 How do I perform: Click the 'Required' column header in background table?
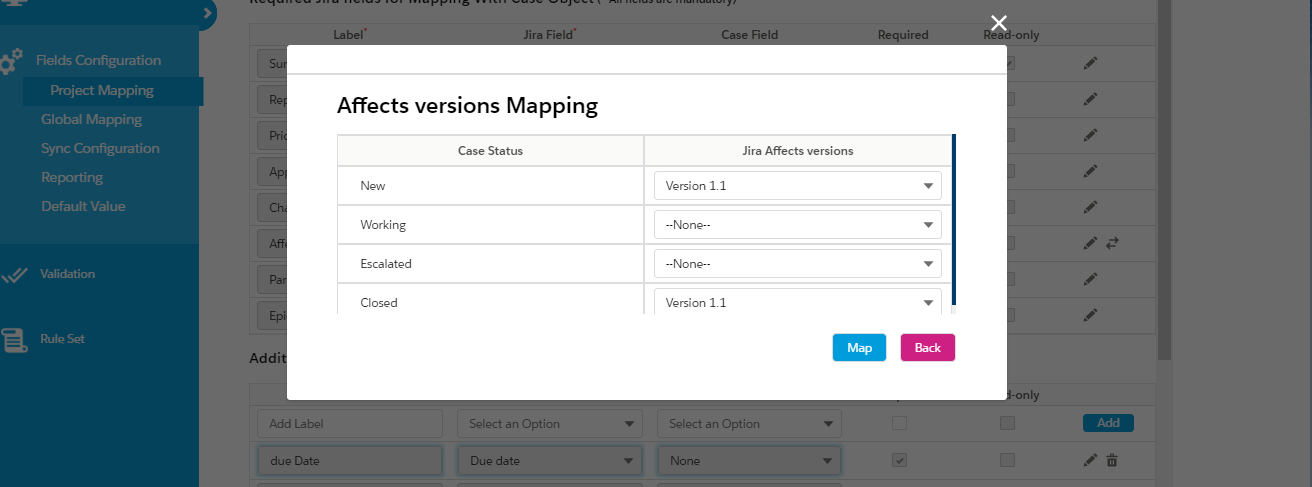[903, 35]
